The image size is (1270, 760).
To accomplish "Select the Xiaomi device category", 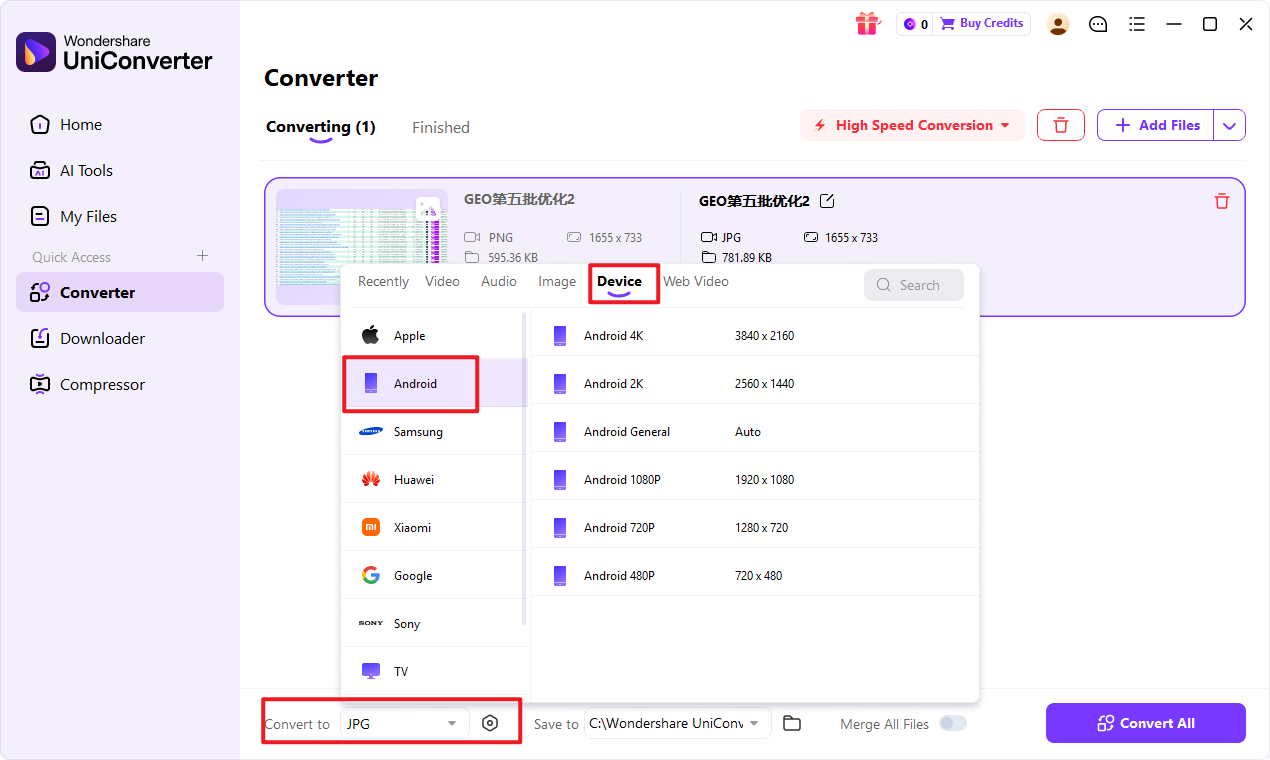I will 435,528.
